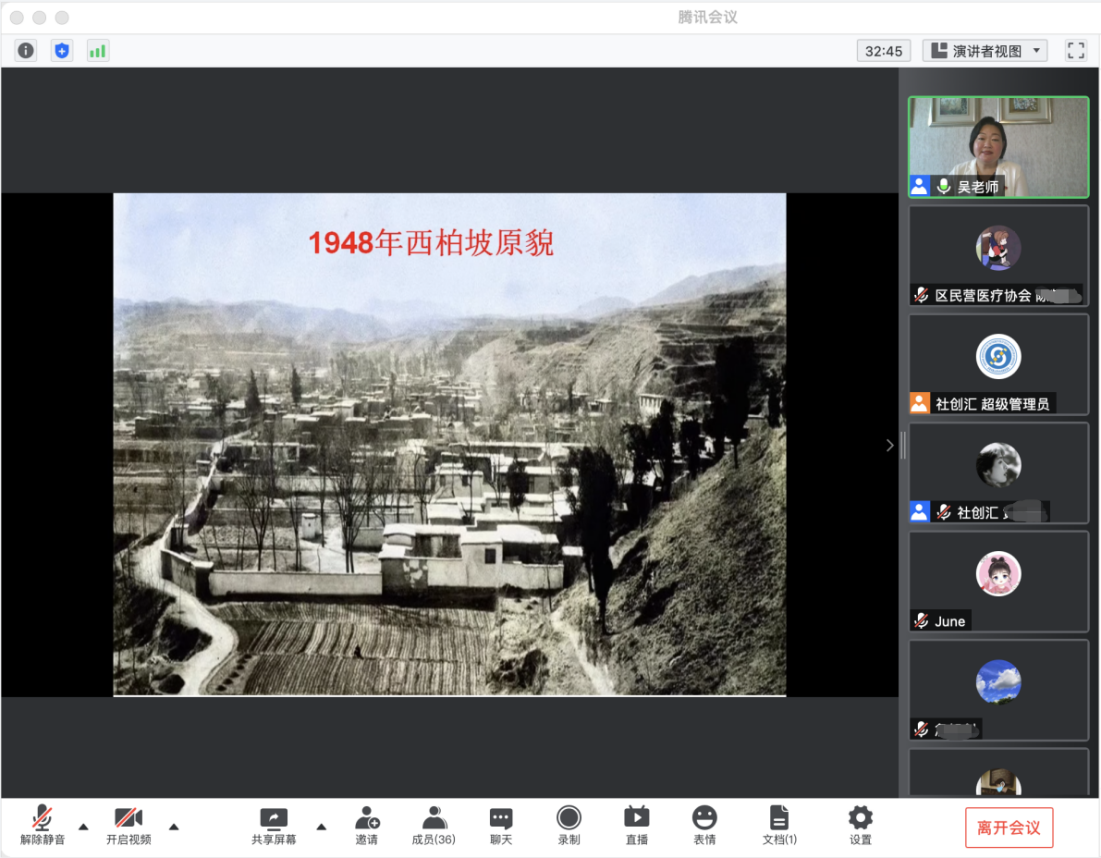The width and height of the screenshot is (1101, 858).
Task: Expand video options arrow beside 开启视频
Action: 174,826
